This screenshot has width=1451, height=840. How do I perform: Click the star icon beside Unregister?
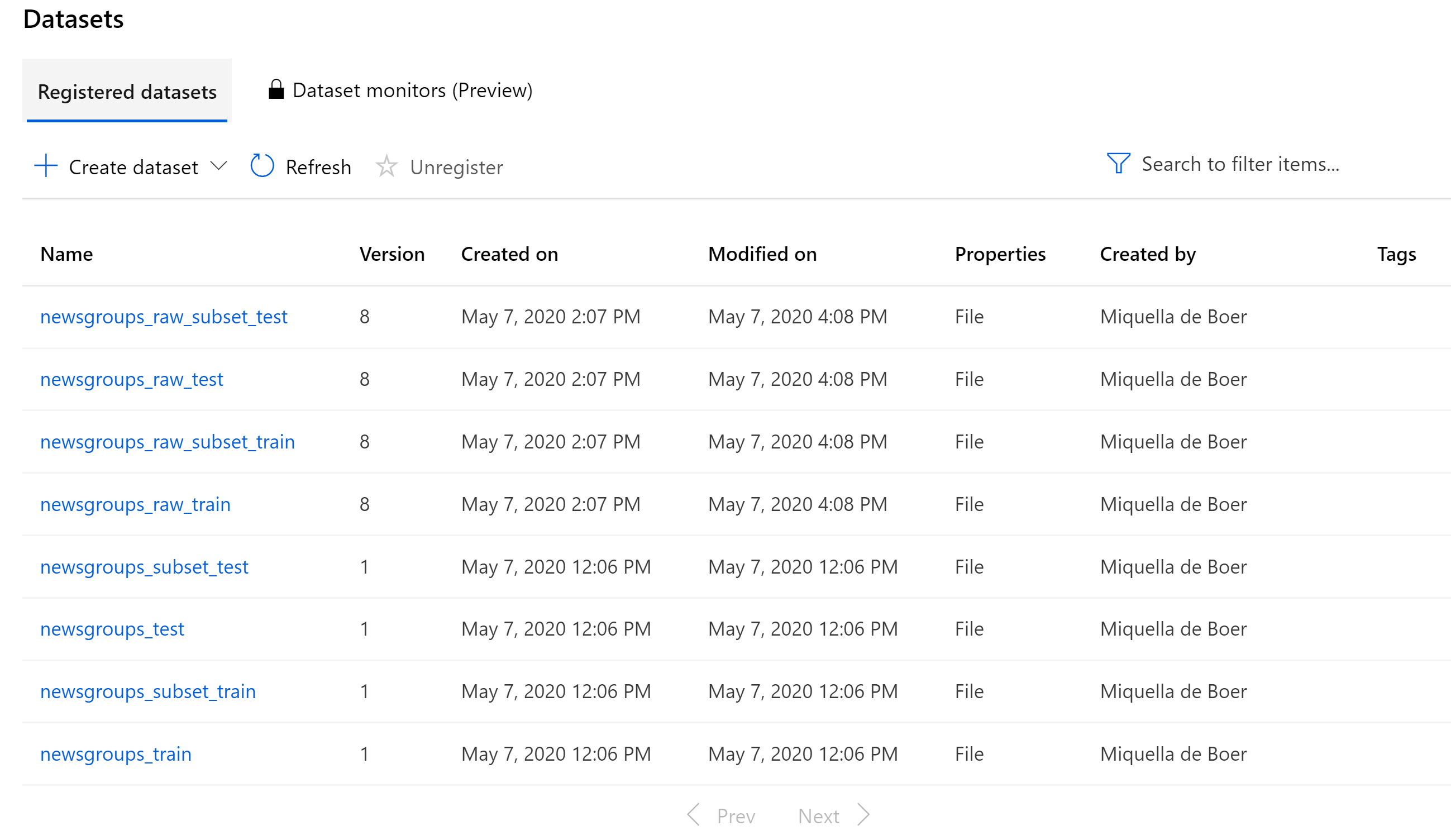pos(386,166)
